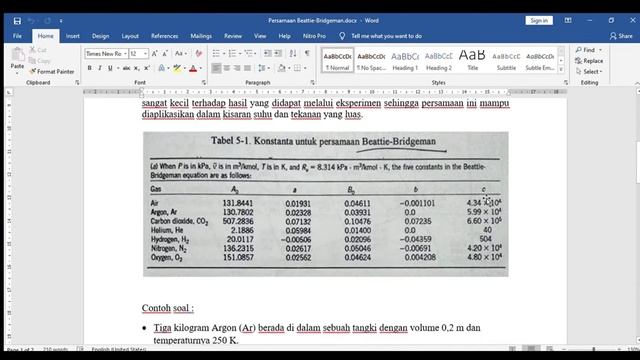
Task: Insert a bulleted list
Action: 216,53
